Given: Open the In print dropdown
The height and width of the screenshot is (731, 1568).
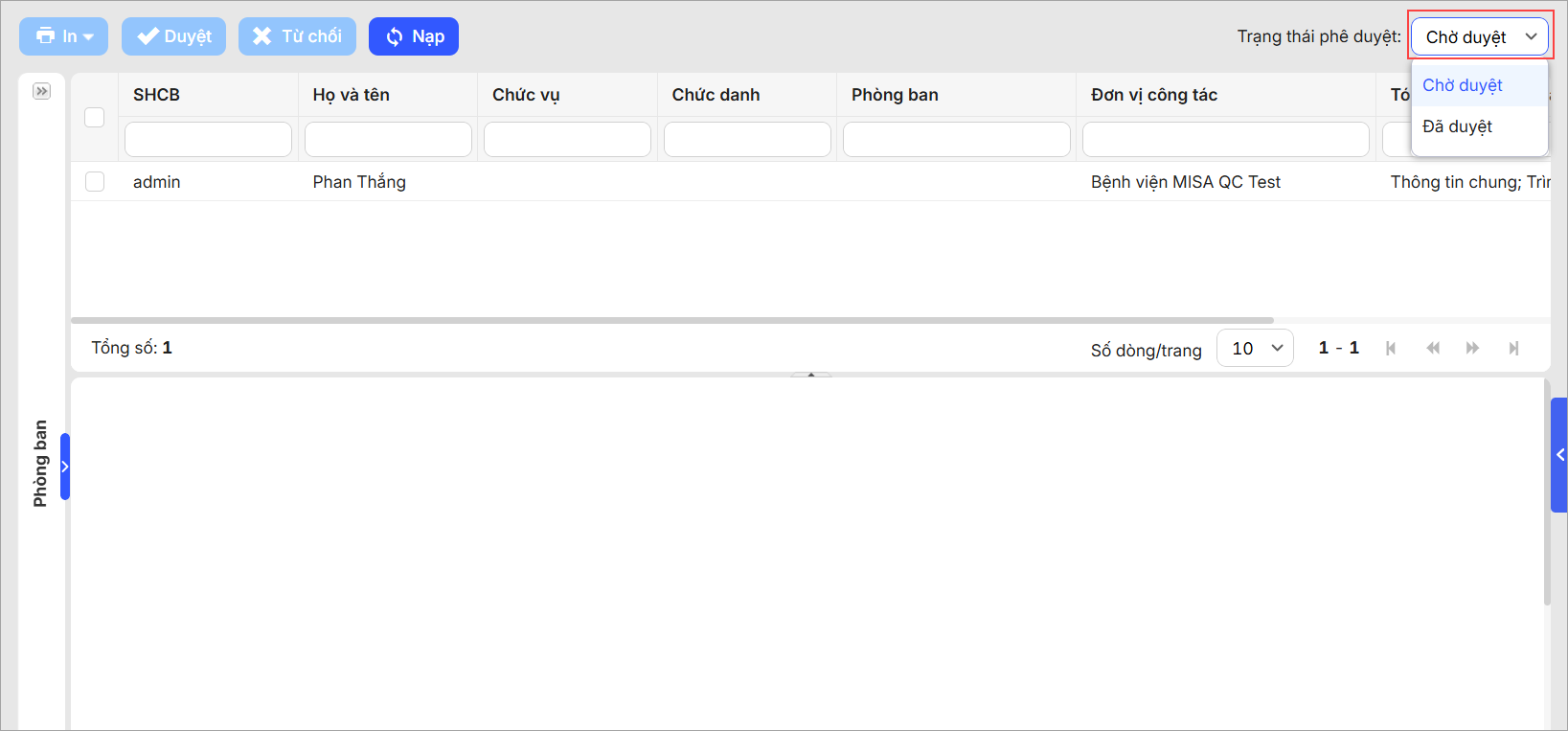Looking at the screenshot, I should tap(63, 36).
